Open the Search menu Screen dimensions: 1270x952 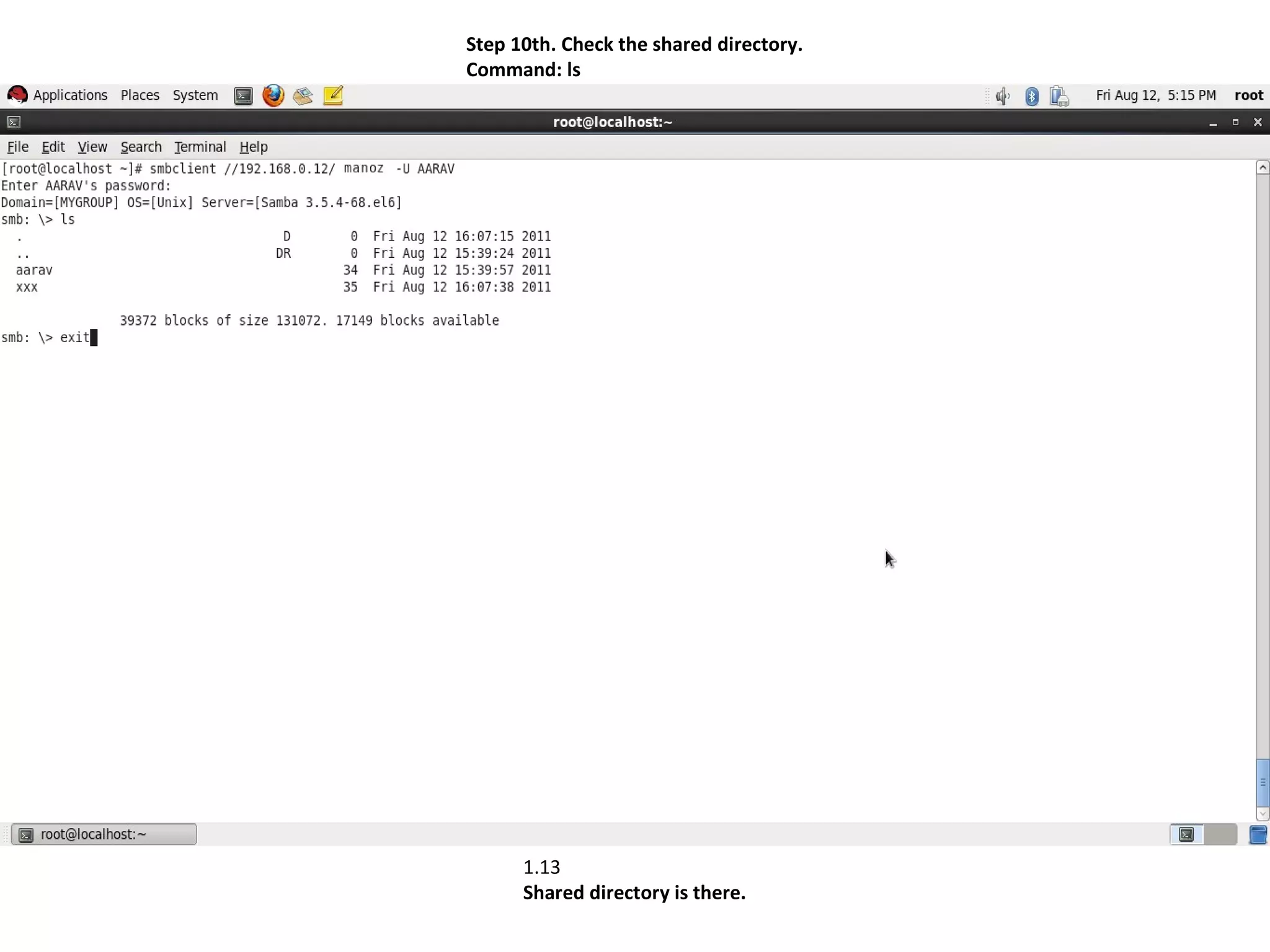141,147
